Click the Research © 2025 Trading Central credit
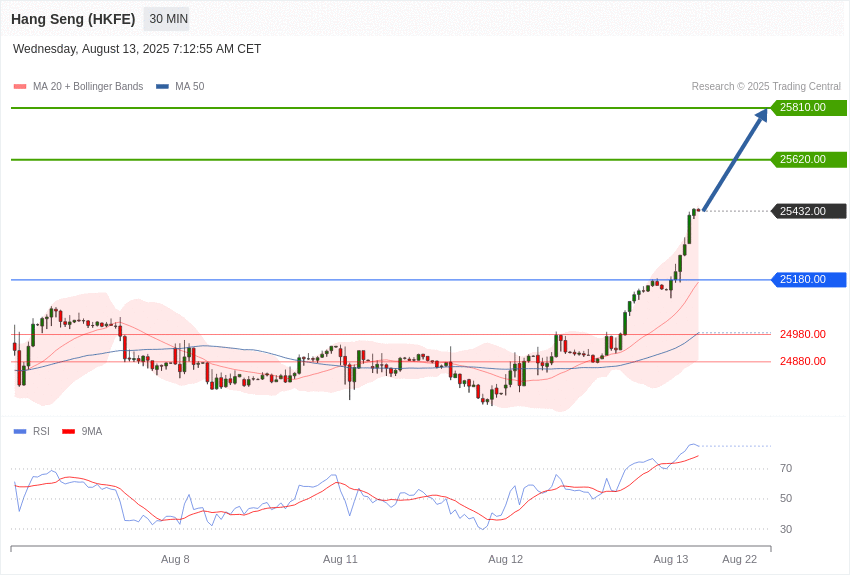The image size is (850, 576). [766, 86]
